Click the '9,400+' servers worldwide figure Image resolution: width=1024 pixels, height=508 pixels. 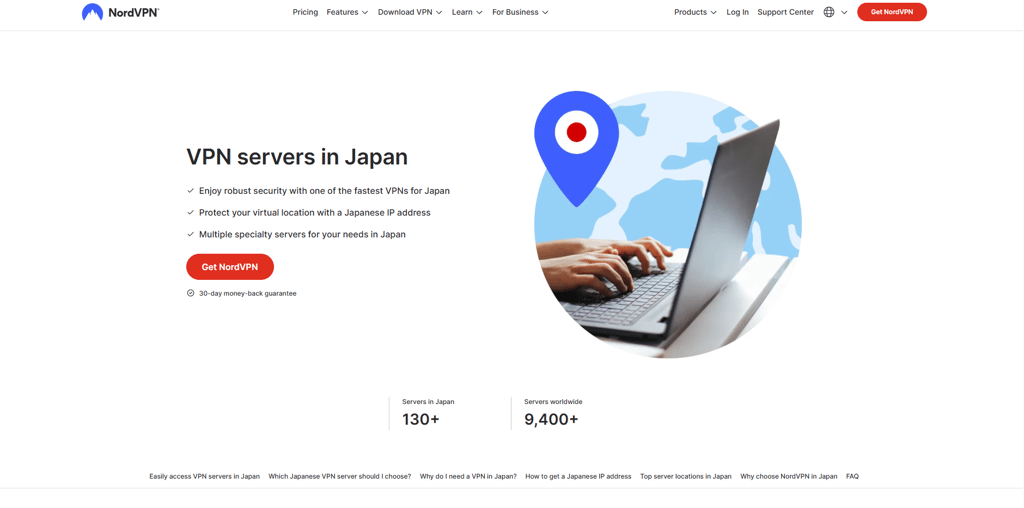551,419
